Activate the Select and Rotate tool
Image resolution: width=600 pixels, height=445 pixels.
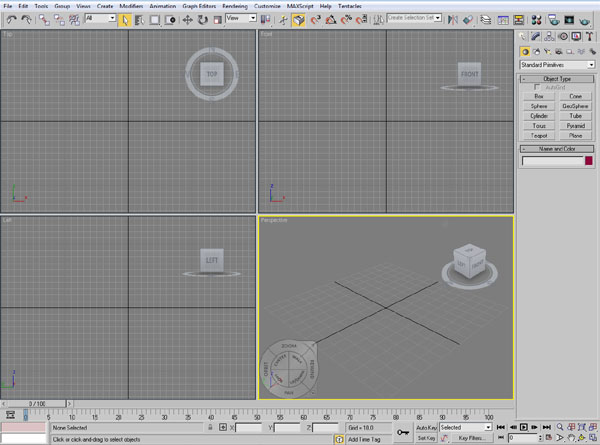coord(202,20)
